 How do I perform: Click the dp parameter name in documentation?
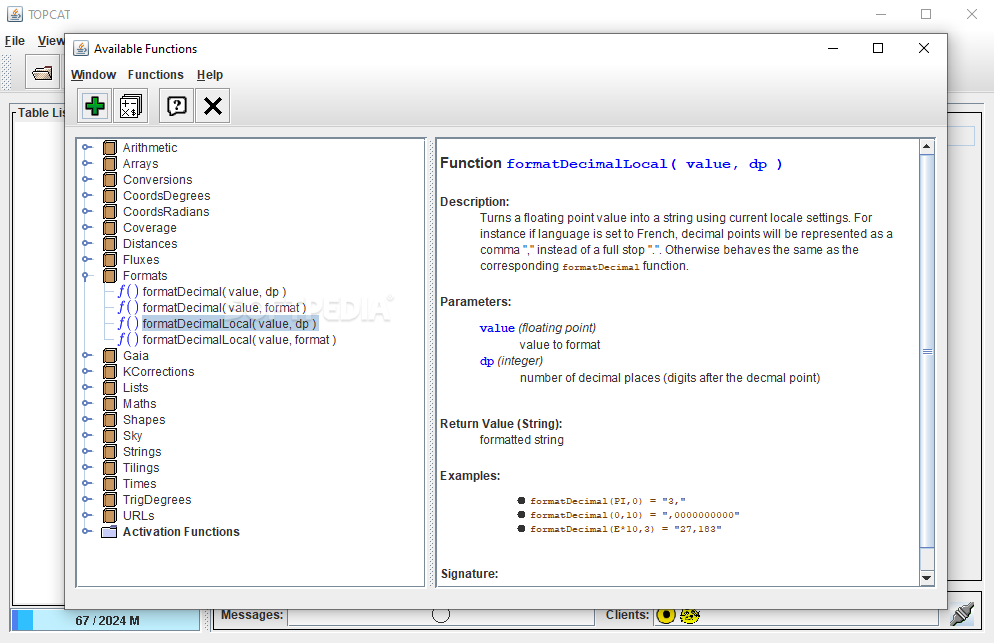click(487, 361)
